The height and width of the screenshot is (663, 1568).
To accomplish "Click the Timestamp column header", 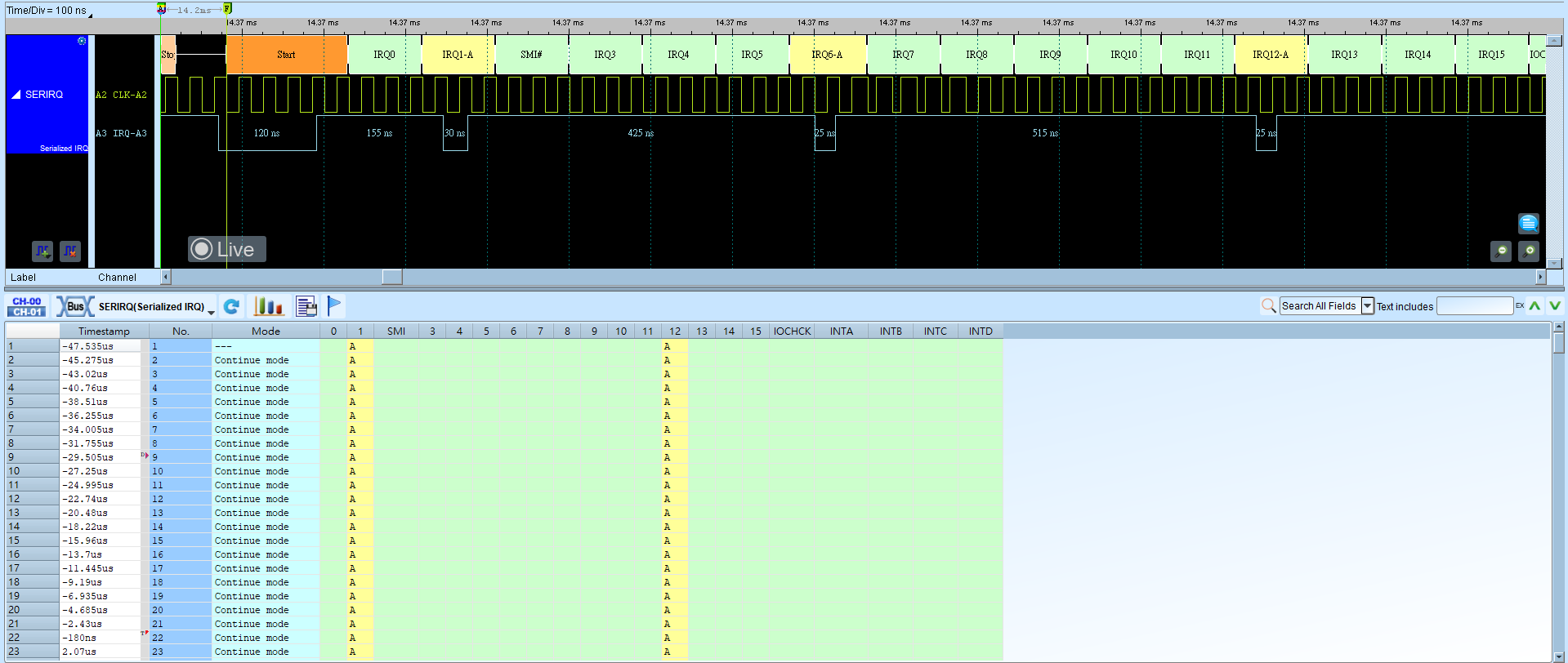I will [104, 331].
